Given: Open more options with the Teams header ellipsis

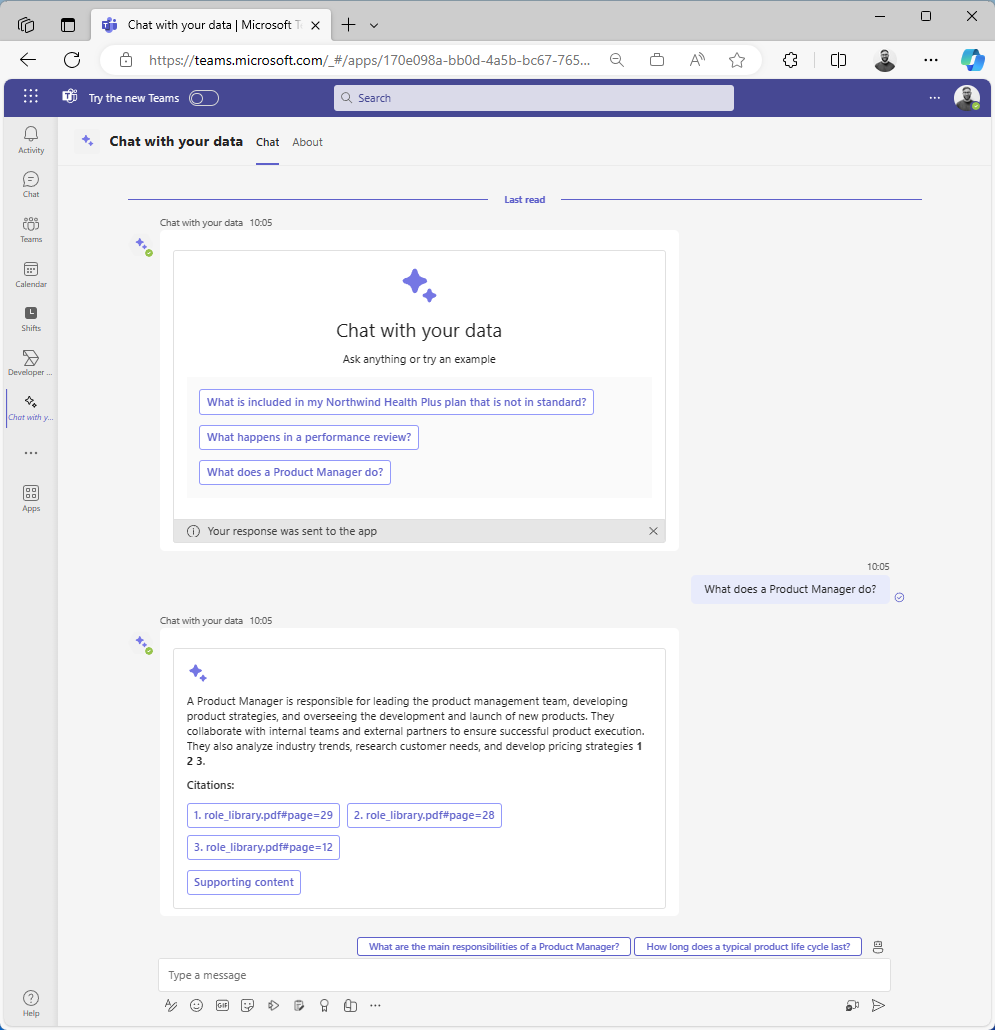Looking at the screenshot, I should click(934, 98).
